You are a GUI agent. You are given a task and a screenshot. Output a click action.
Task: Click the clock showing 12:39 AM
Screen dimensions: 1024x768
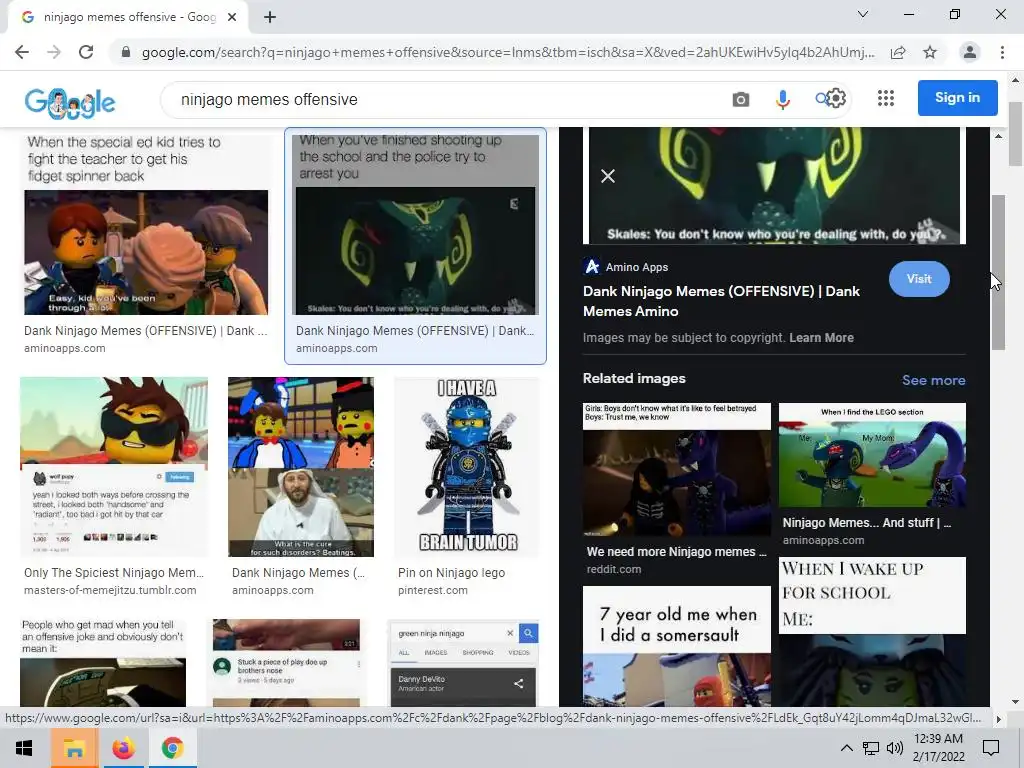pyautogui.click(x=938, y=739)
